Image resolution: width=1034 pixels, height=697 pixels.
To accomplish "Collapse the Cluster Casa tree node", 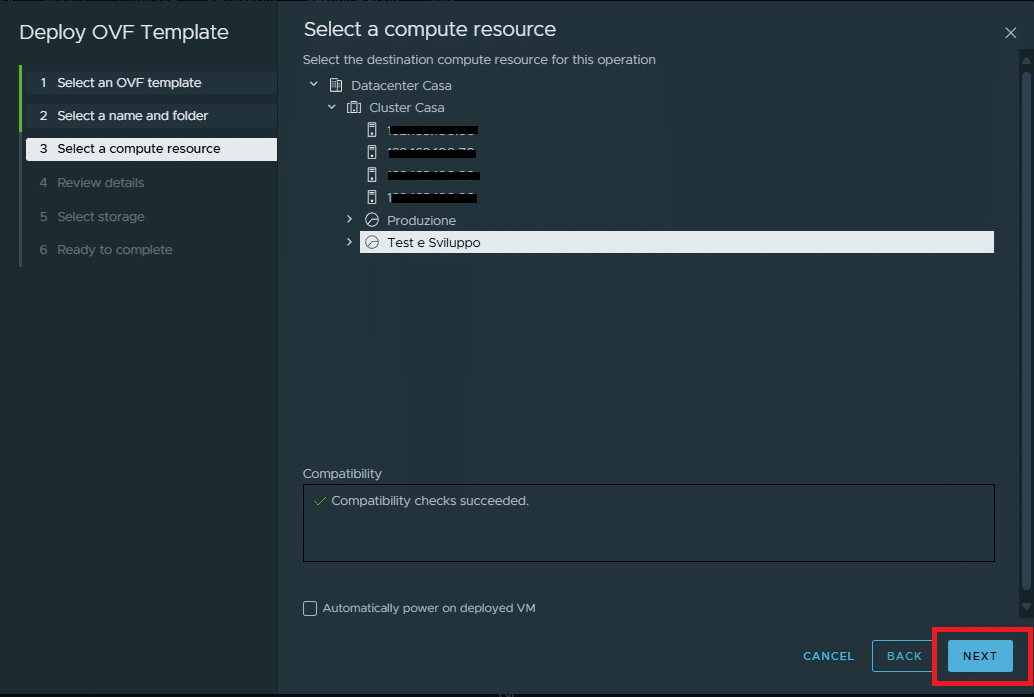I will coord(332,108).
